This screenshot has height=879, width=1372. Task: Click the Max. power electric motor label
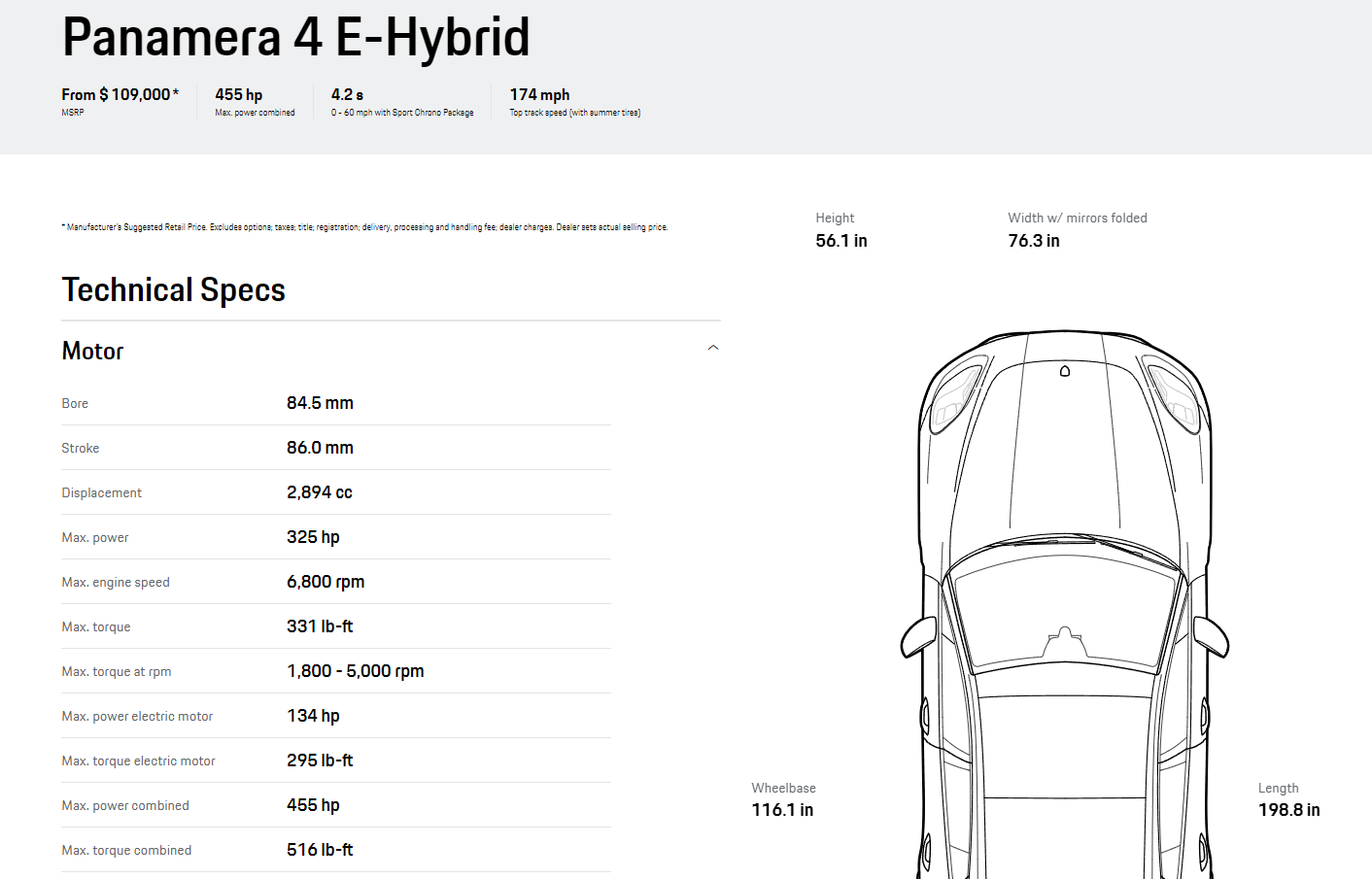[x=137, y=716]
